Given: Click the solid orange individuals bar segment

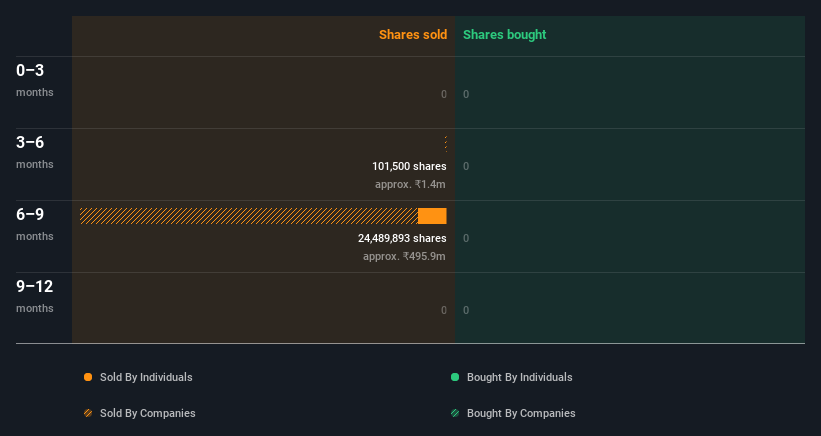Looking at the screenshot, I should pyautogui.click(x=432, y=216).
